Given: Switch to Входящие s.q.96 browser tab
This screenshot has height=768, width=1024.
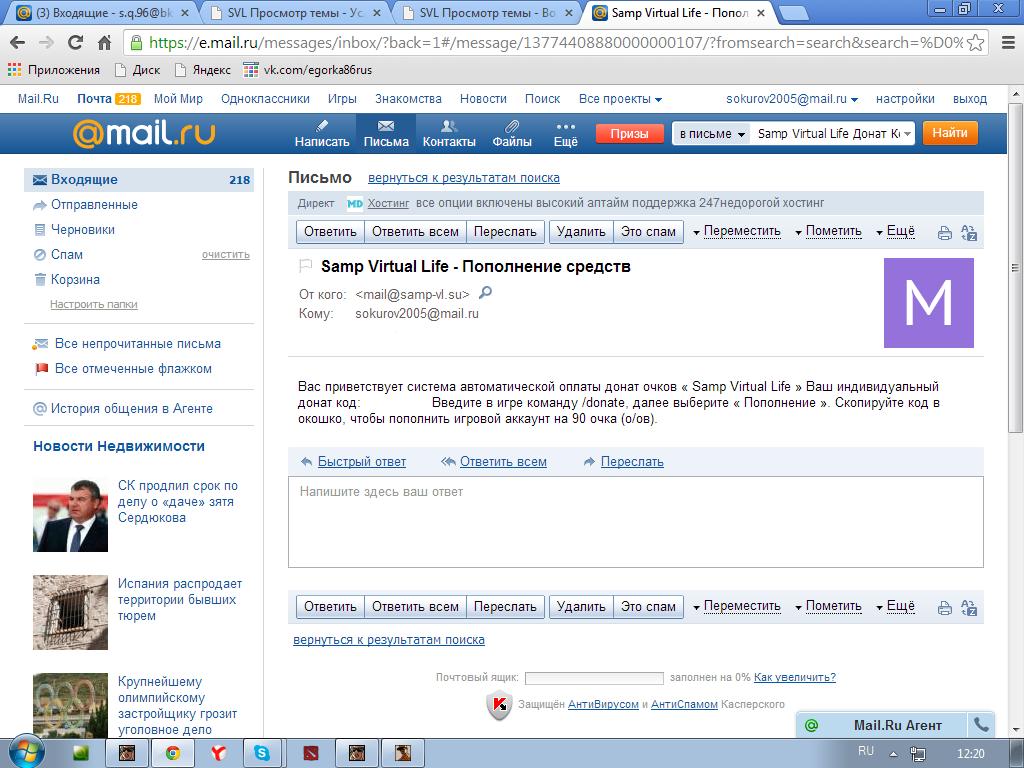Looking at the screenshot, I should coord(101,12).
